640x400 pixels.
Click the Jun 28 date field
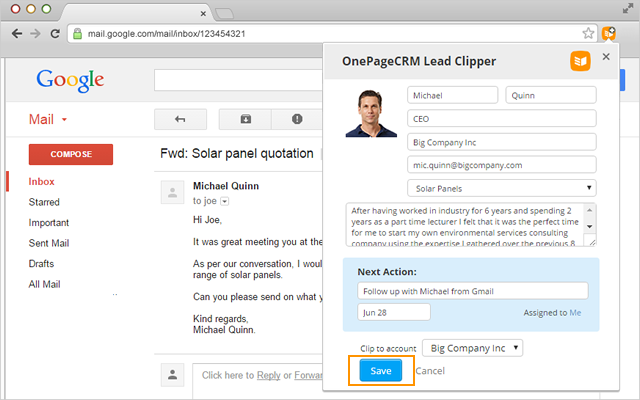click(x=394, y=312)
